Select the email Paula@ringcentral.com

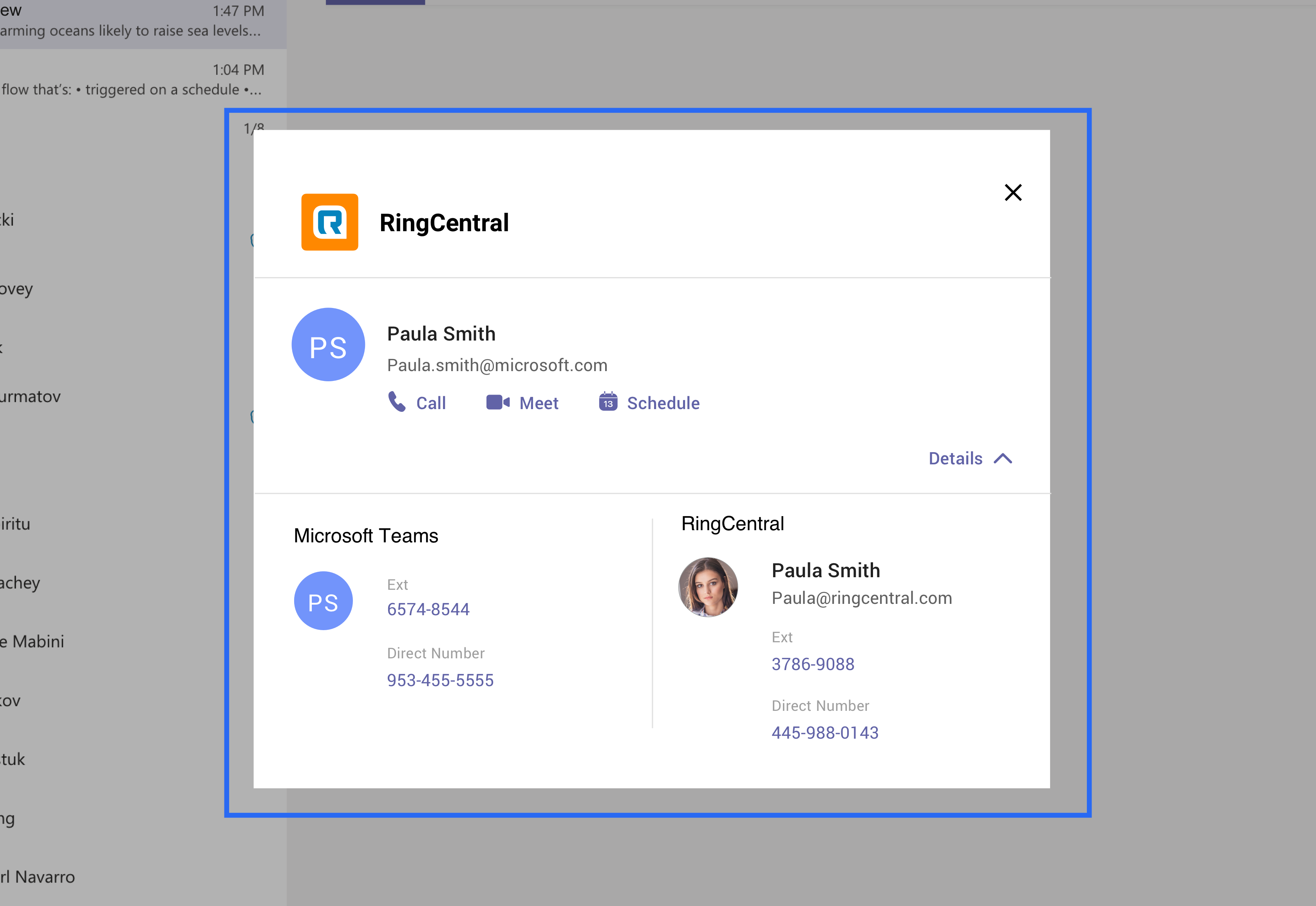pyautogui.click(x=862, y=598)
